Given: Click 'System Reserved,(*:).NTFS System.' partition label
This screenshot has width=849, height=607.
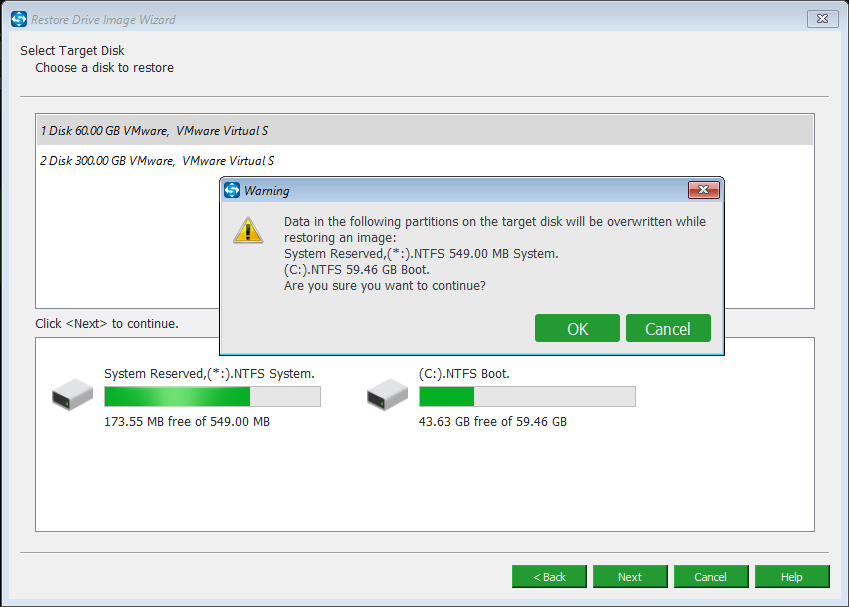Looking at the screenshot, I should [209, 374].
